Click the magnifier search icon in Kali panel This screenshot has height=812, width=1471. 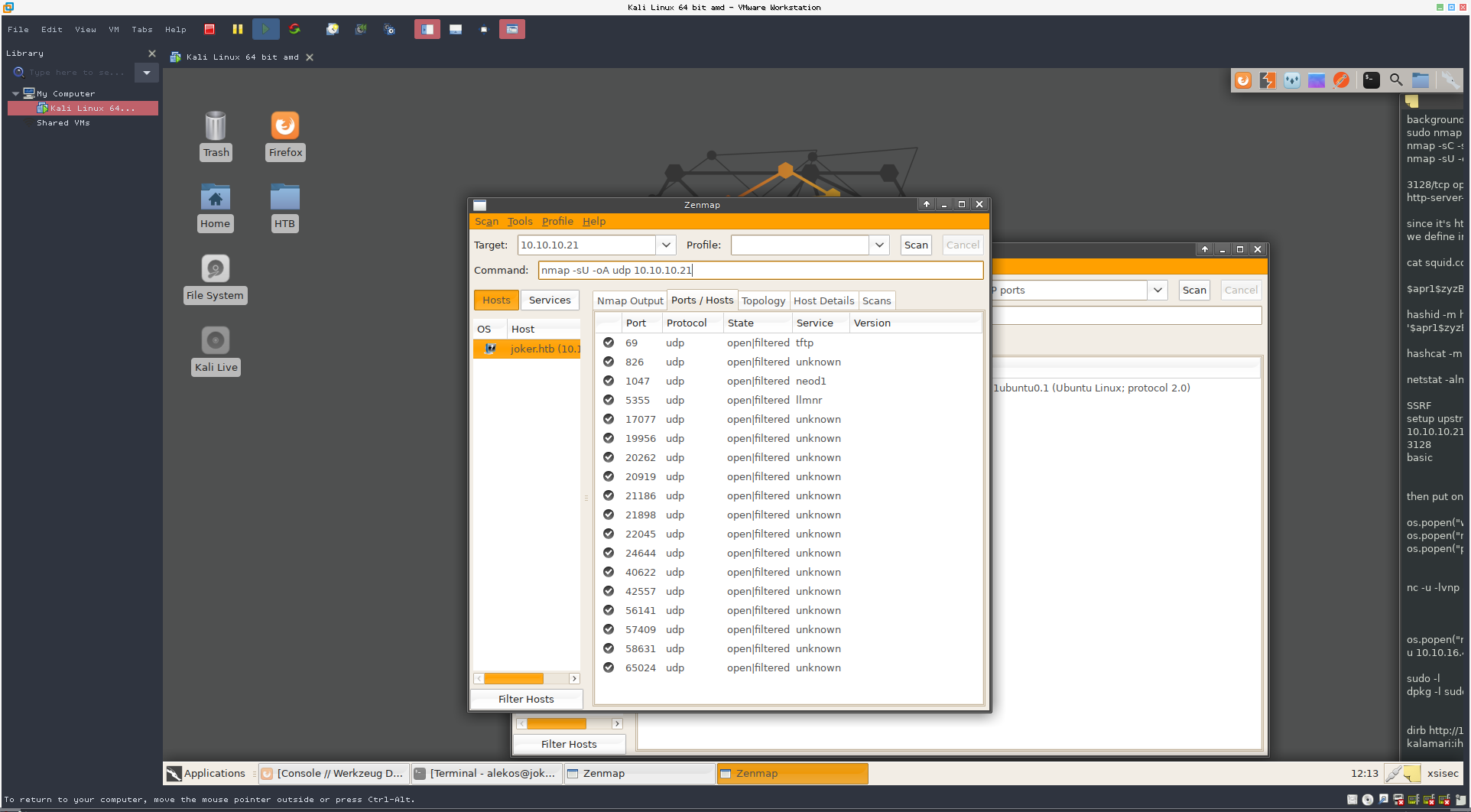1396,80
